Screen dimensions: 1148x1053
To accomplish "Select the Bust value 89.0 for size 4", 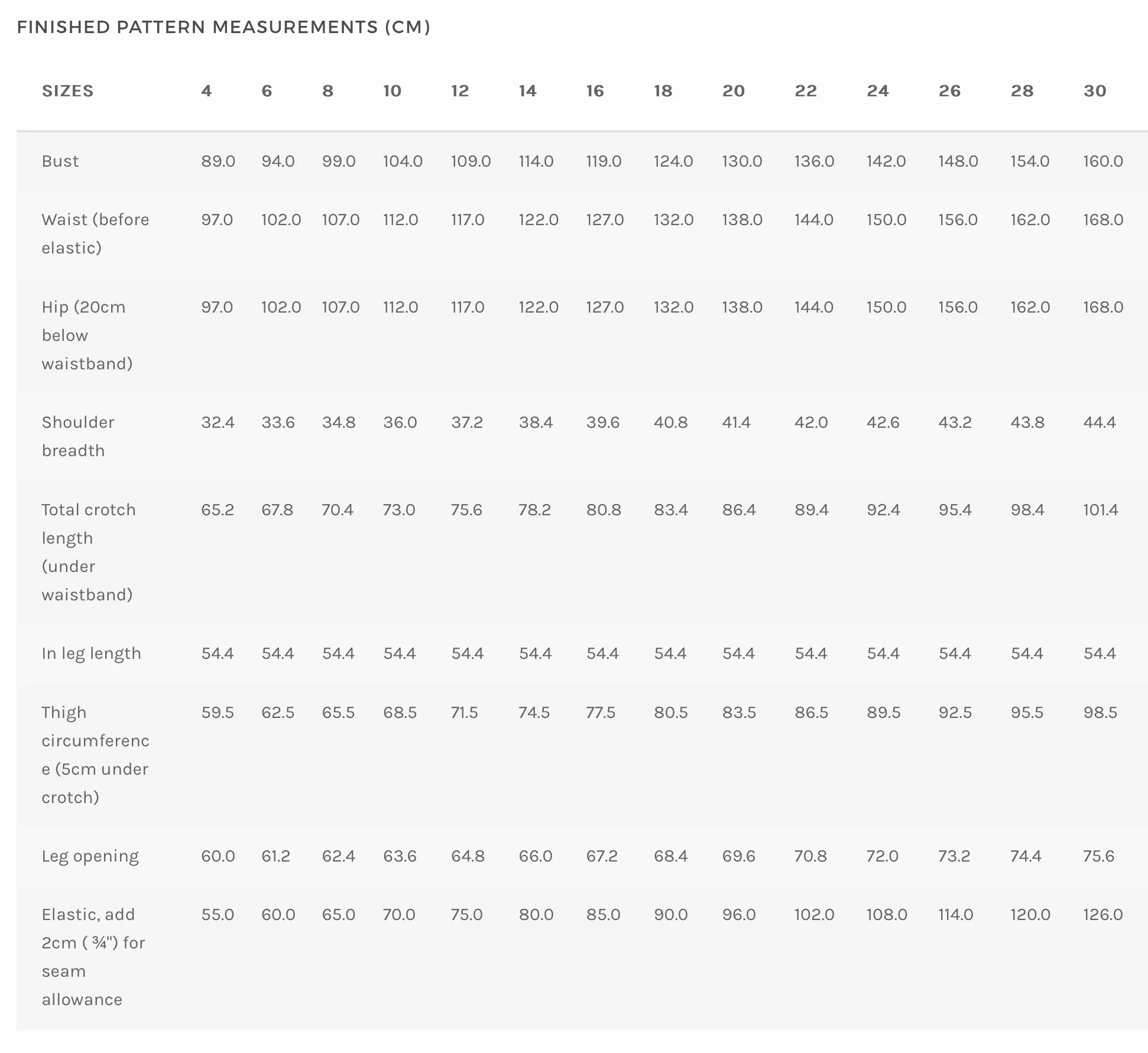I will tap(218, 161).
